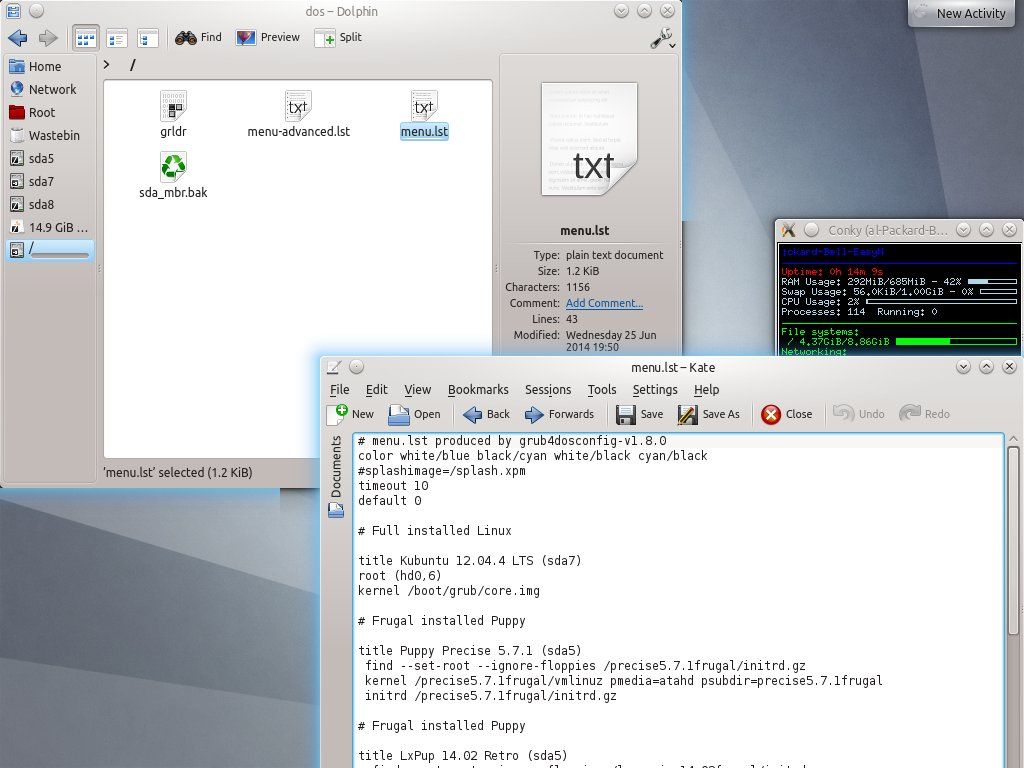Viewport: 1024px width, 768px height.
Task: Open Kate's Tools menu
Action: point(601,390)
